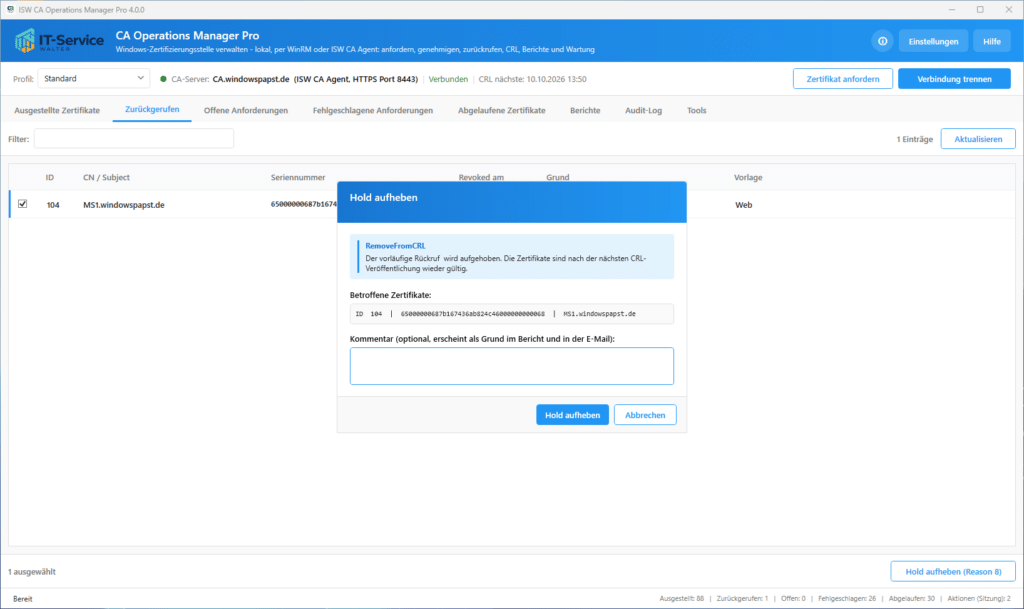The width and height of the screenshot is (1024, 609).
Task: Click the Grund column header
Action: 558,177
